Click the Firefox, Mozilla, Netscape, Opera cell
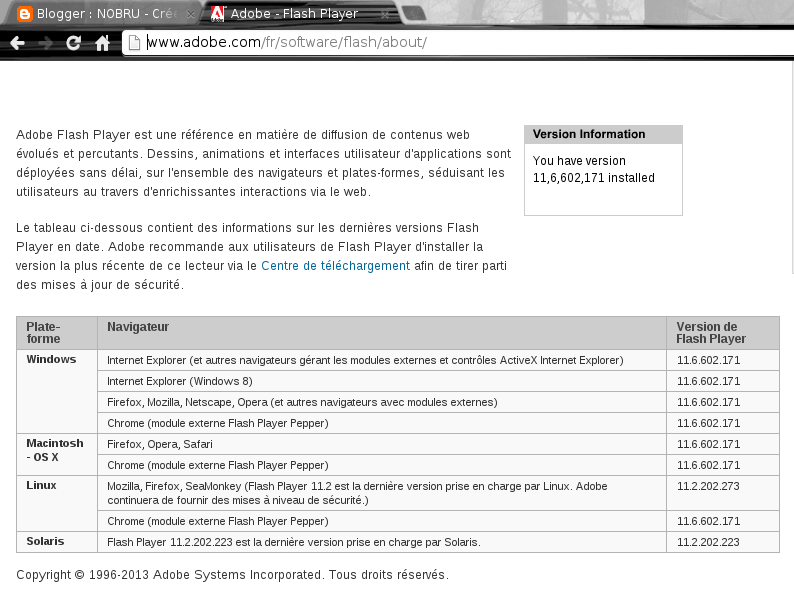 (382, 402)
